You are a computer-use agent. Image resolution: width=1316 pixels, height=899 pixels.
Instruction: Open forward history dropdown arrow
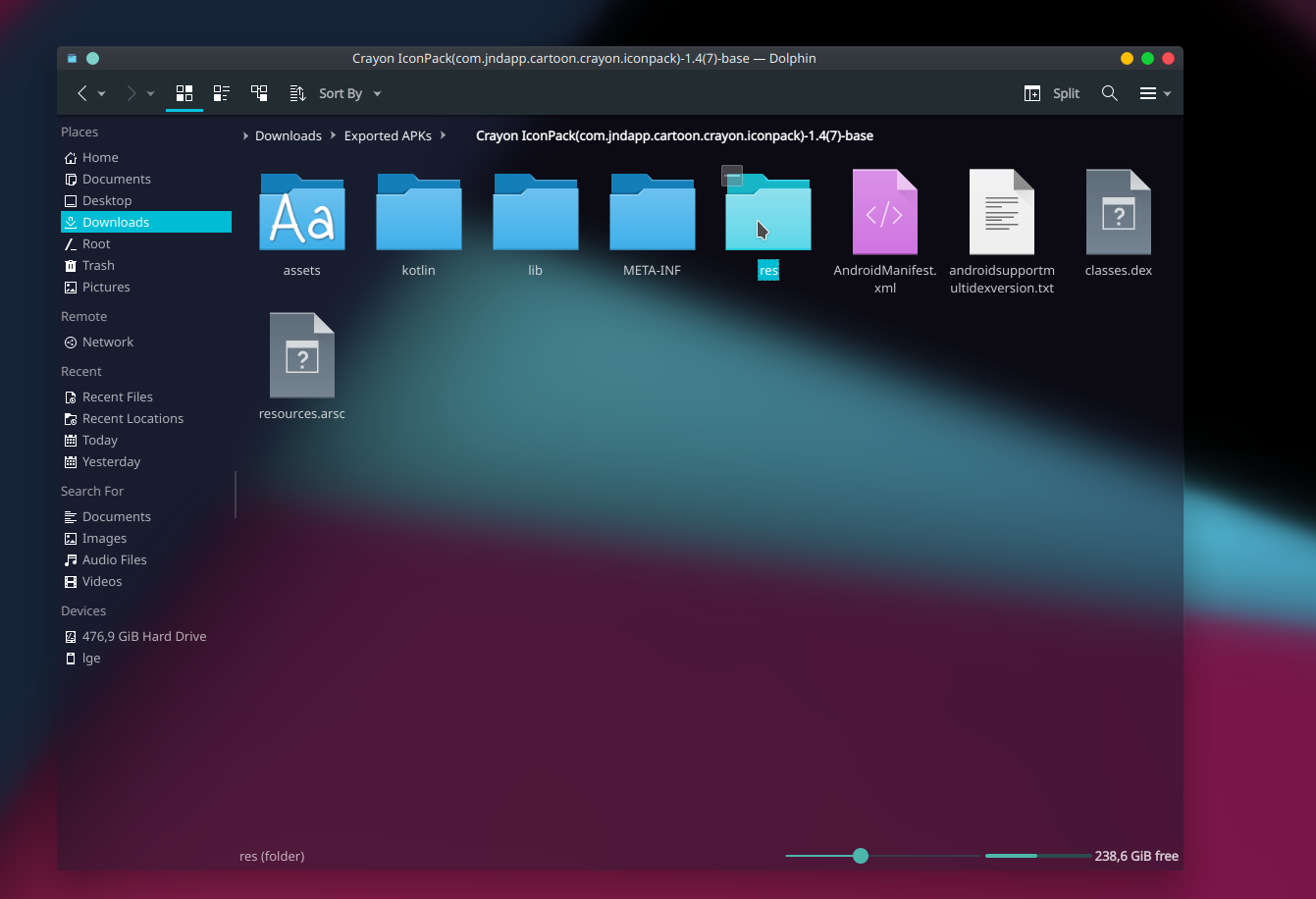[x=150, y=94]
